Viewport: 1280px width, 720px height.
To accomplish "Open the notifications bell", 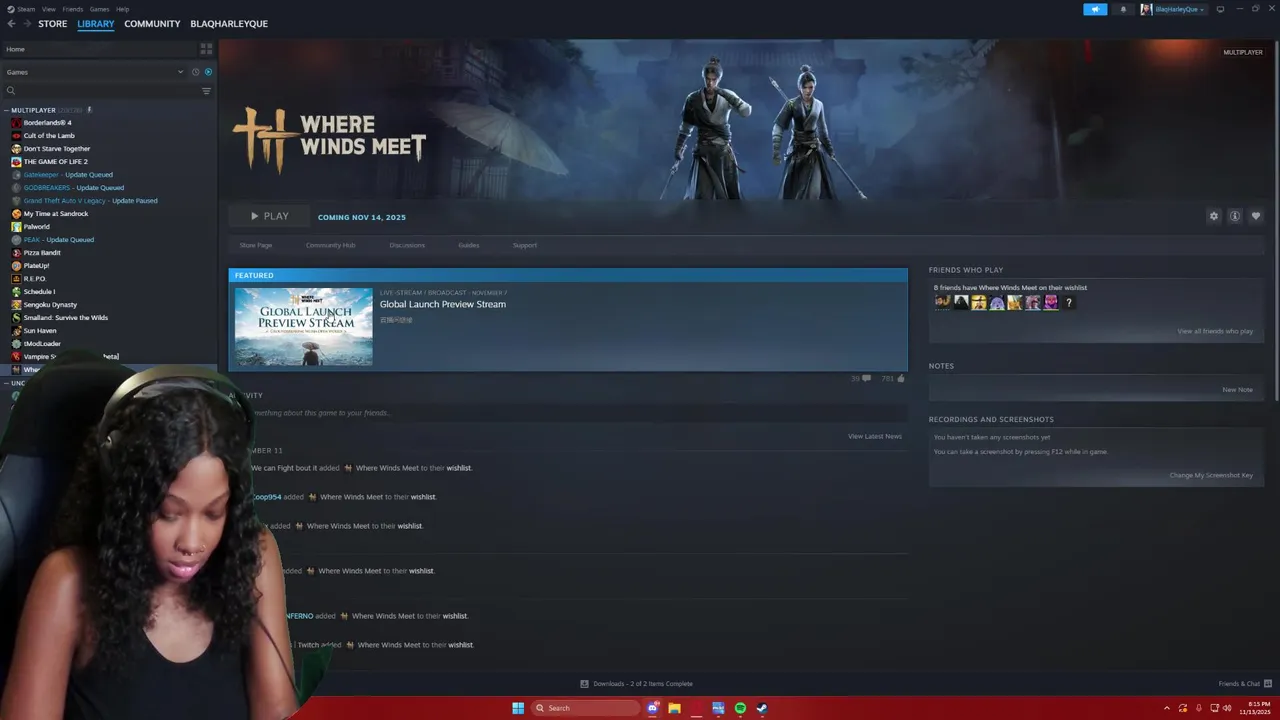I will (x=1122, y=9).
